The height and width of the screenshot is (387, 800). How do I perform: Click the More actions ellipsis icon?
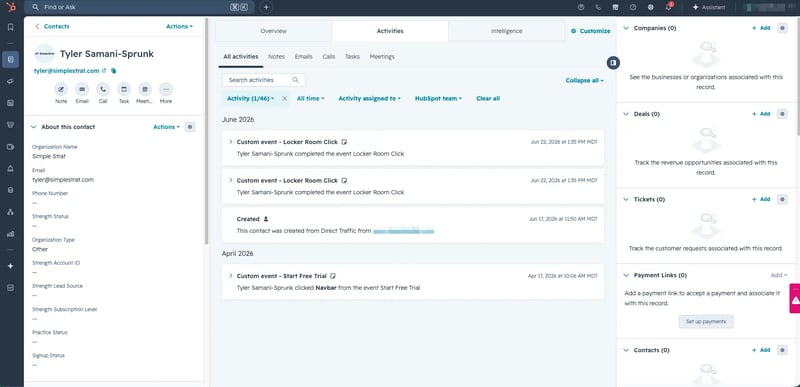165,89
